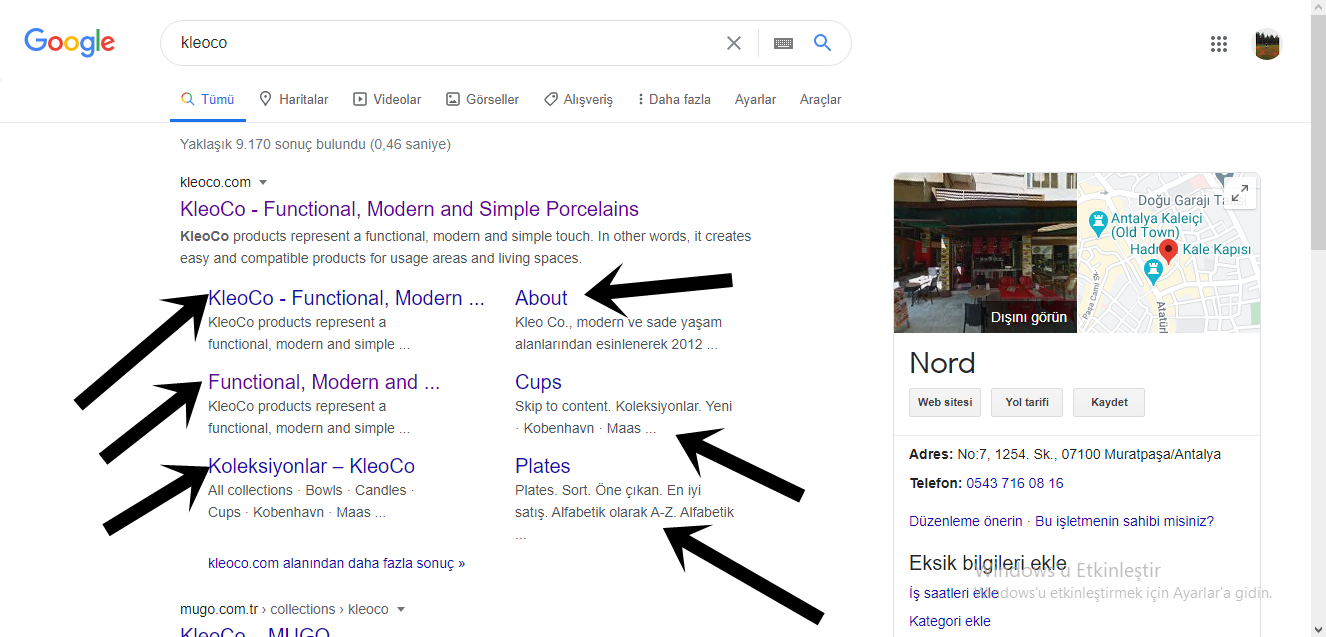The width and height of the screenshot is (1326, 637).
Task: Open the Videolar tab
Action: click(387, 99)
